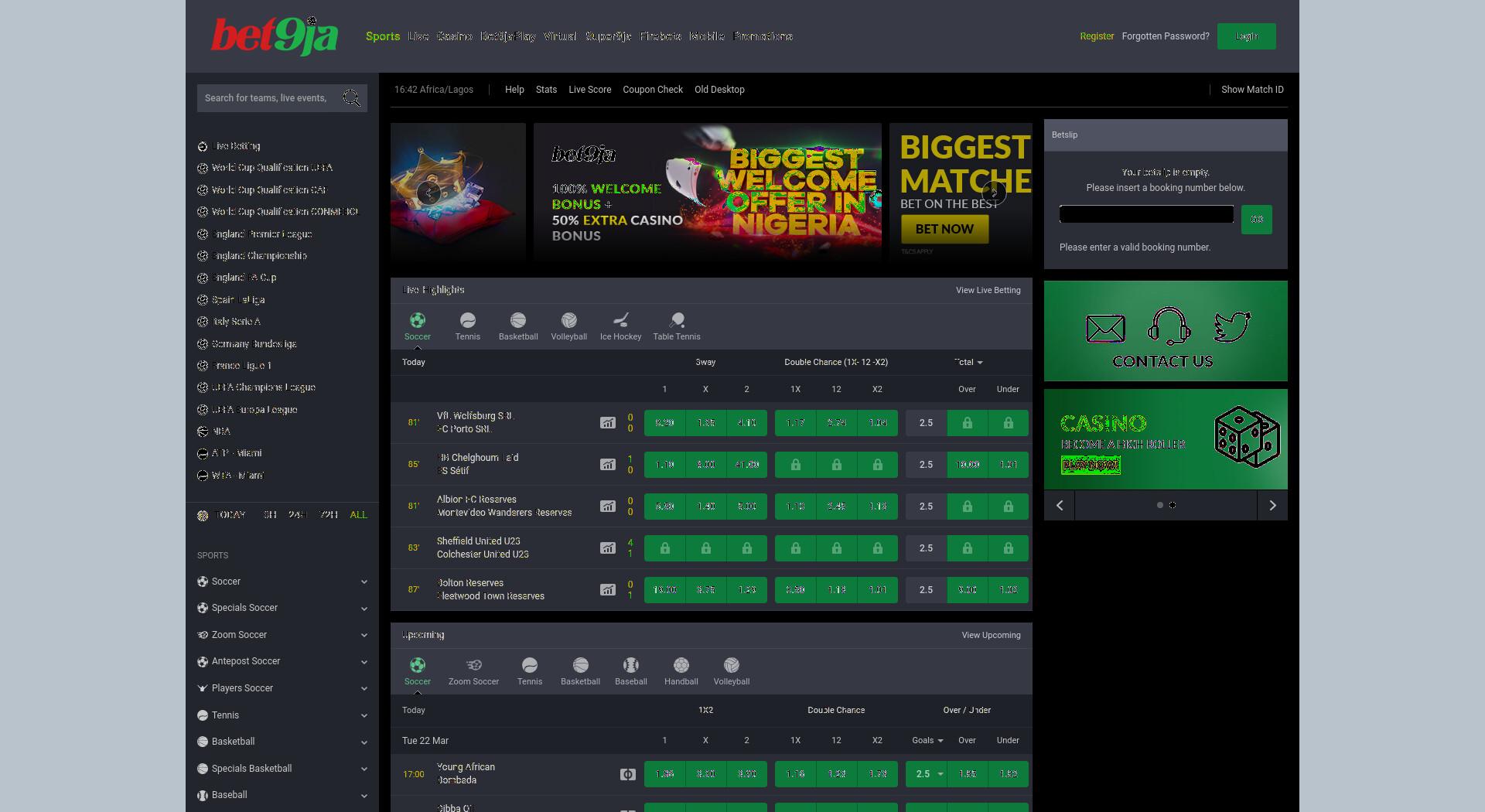Viewport: 1485px width, 812px height.
Task: Click Show Match ID
Action: point(1252,90)
